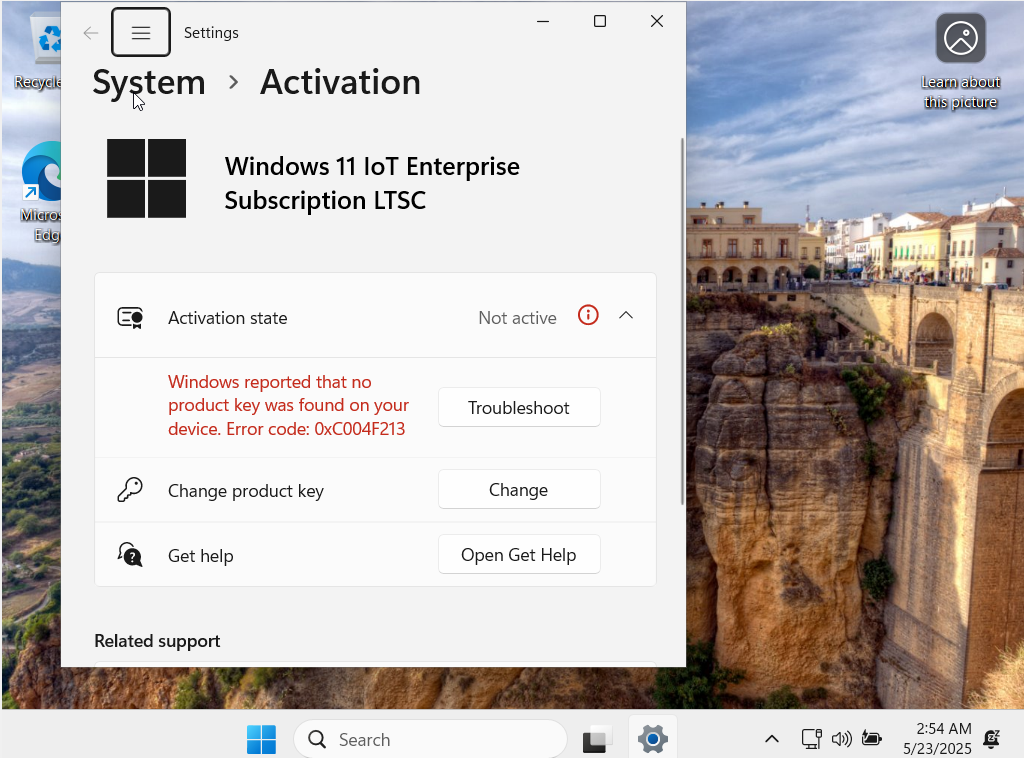Screen dimensions: 1024x758
Task: Click Open Get Help button
Action: click(x=519, y=555)
